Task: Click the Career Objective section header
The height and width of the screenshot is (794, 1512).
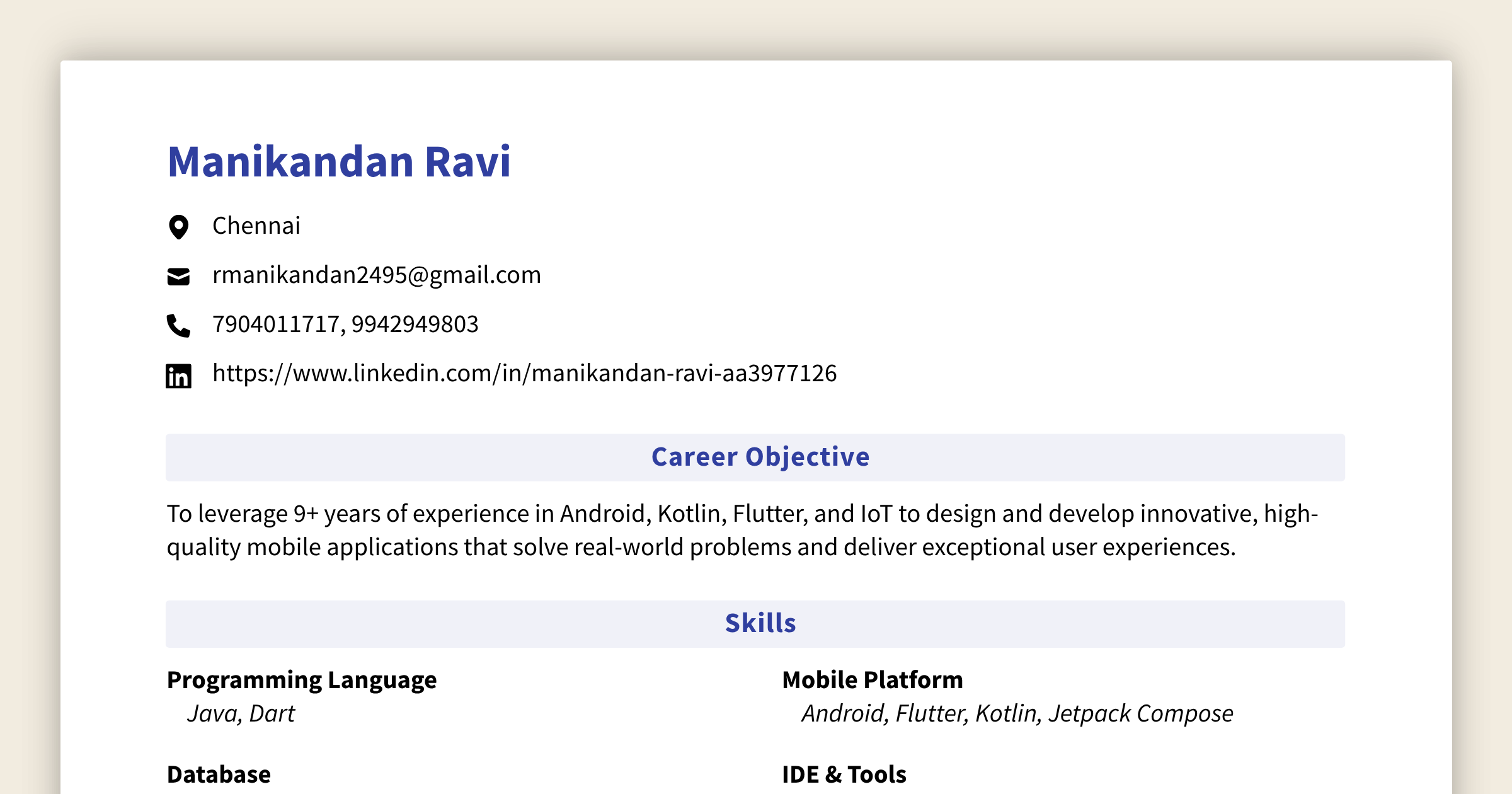Action: coord(760,456)
